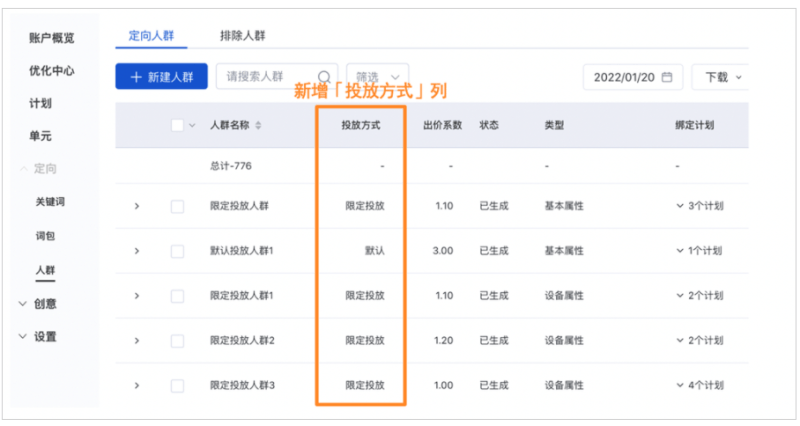Open 关键词 under 定向
This screenshot has width=800, height=426.
click(50, 202)
